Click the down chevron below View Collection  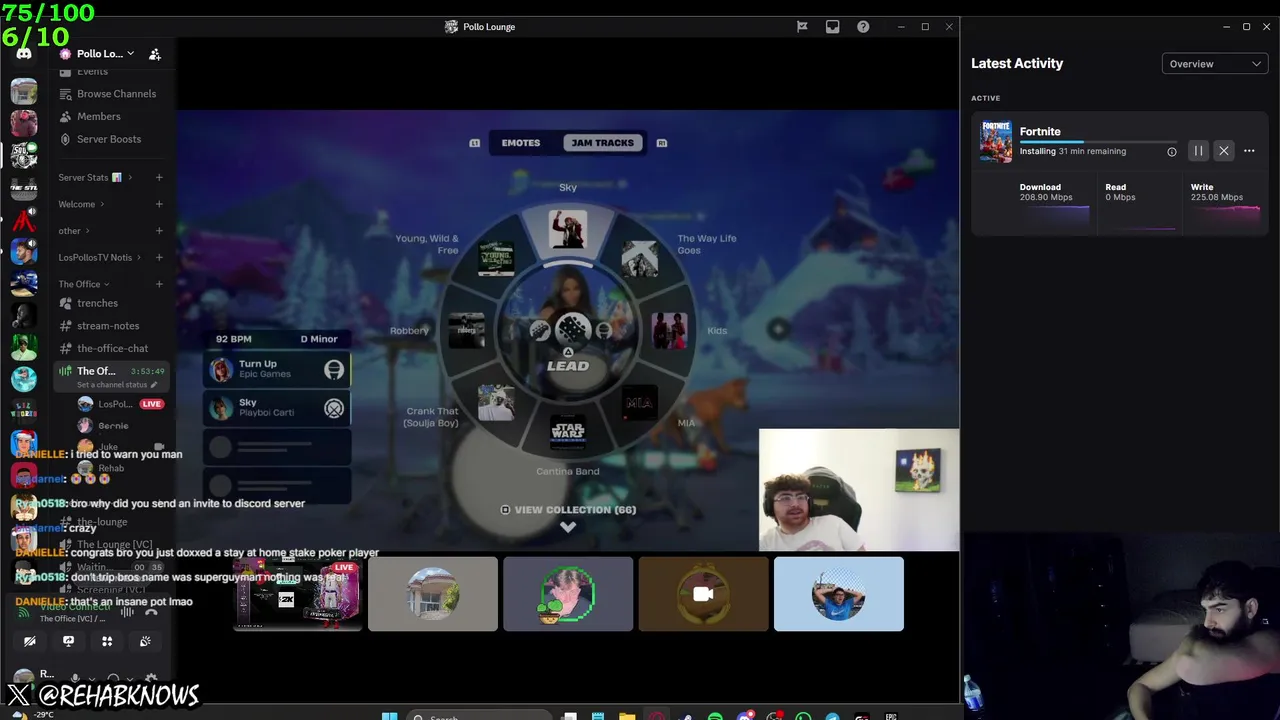(x=568, y=527)
